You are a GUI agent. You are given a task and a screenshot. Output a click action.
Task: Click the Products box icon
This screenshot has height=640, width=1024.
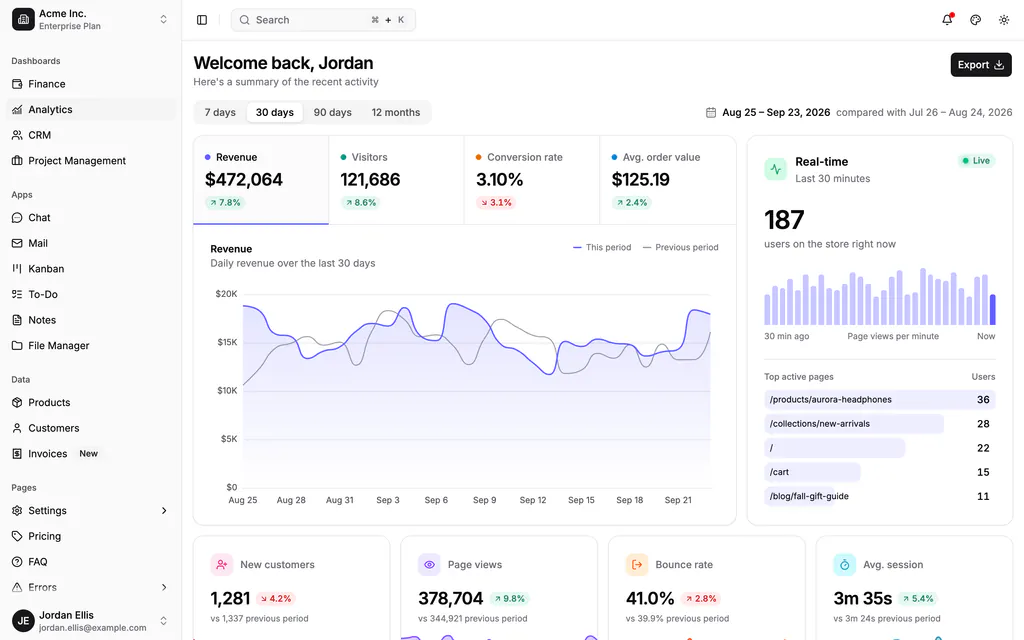point(17,402)
